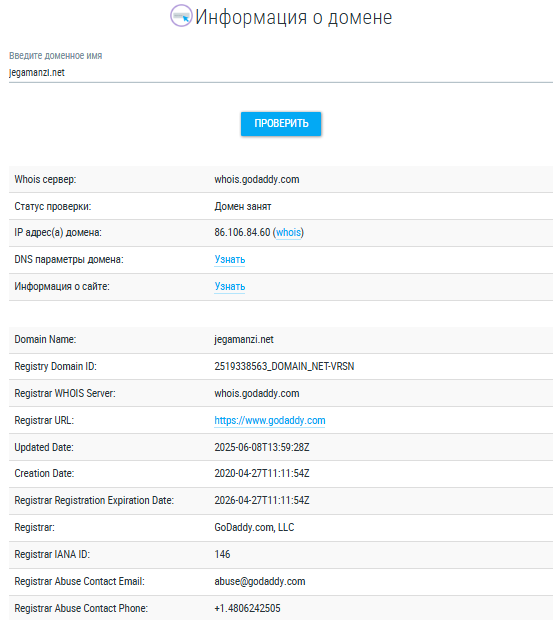Open the https://www.godaddy.com registrar link

270,420
